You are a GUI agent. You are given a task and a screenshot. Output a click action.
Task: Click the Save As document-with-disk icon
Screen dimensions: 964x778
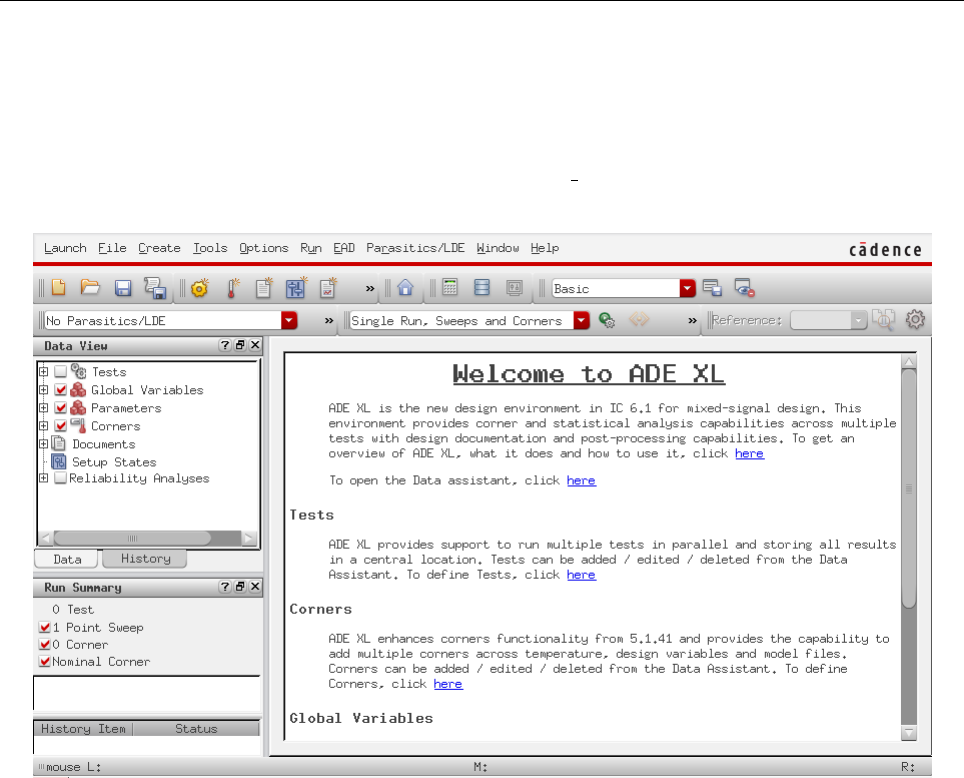coord(156,288)
